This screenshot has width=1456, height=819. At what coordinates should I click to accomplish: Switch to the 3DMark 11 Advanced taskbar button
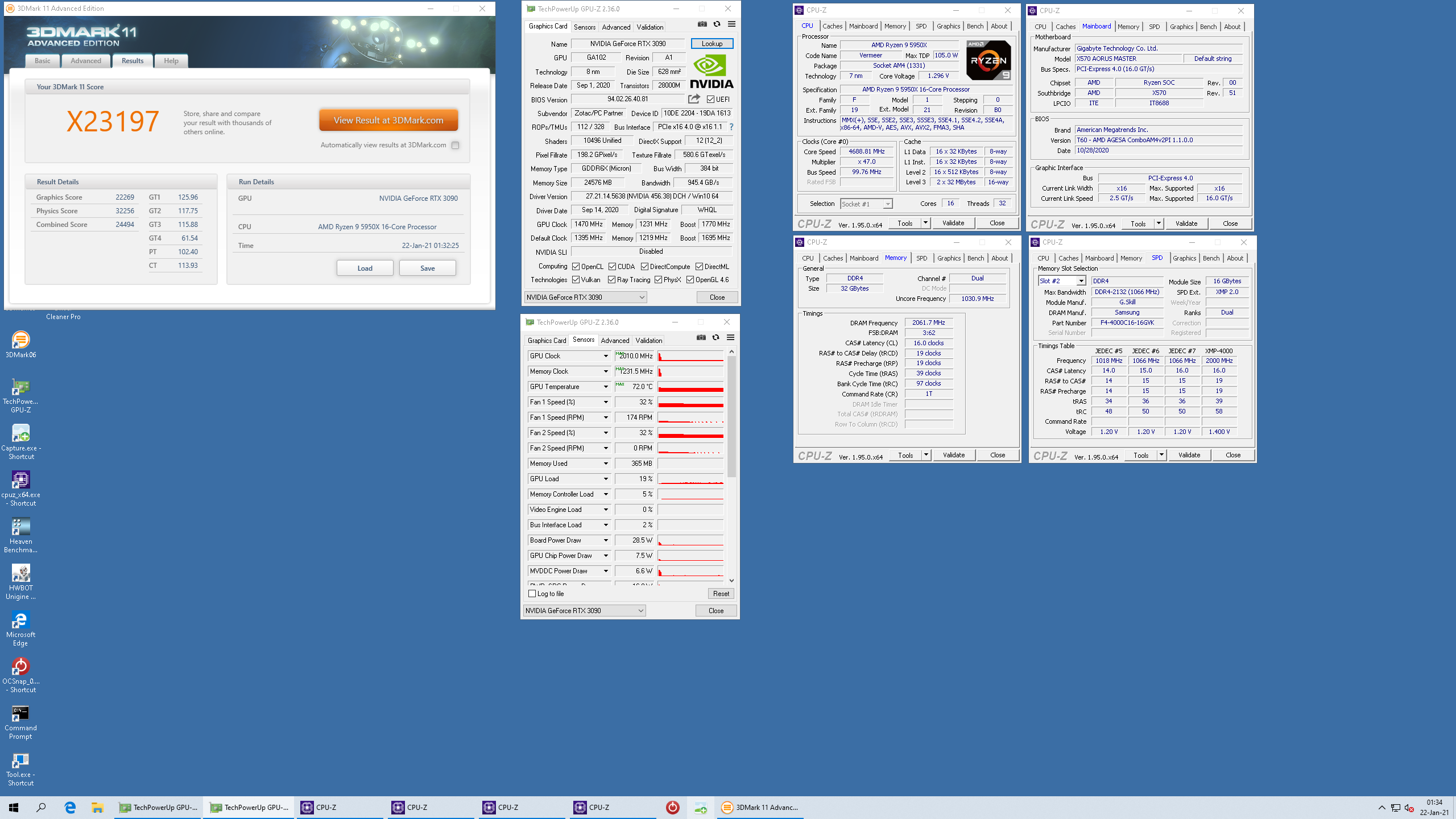pos(760,807)
